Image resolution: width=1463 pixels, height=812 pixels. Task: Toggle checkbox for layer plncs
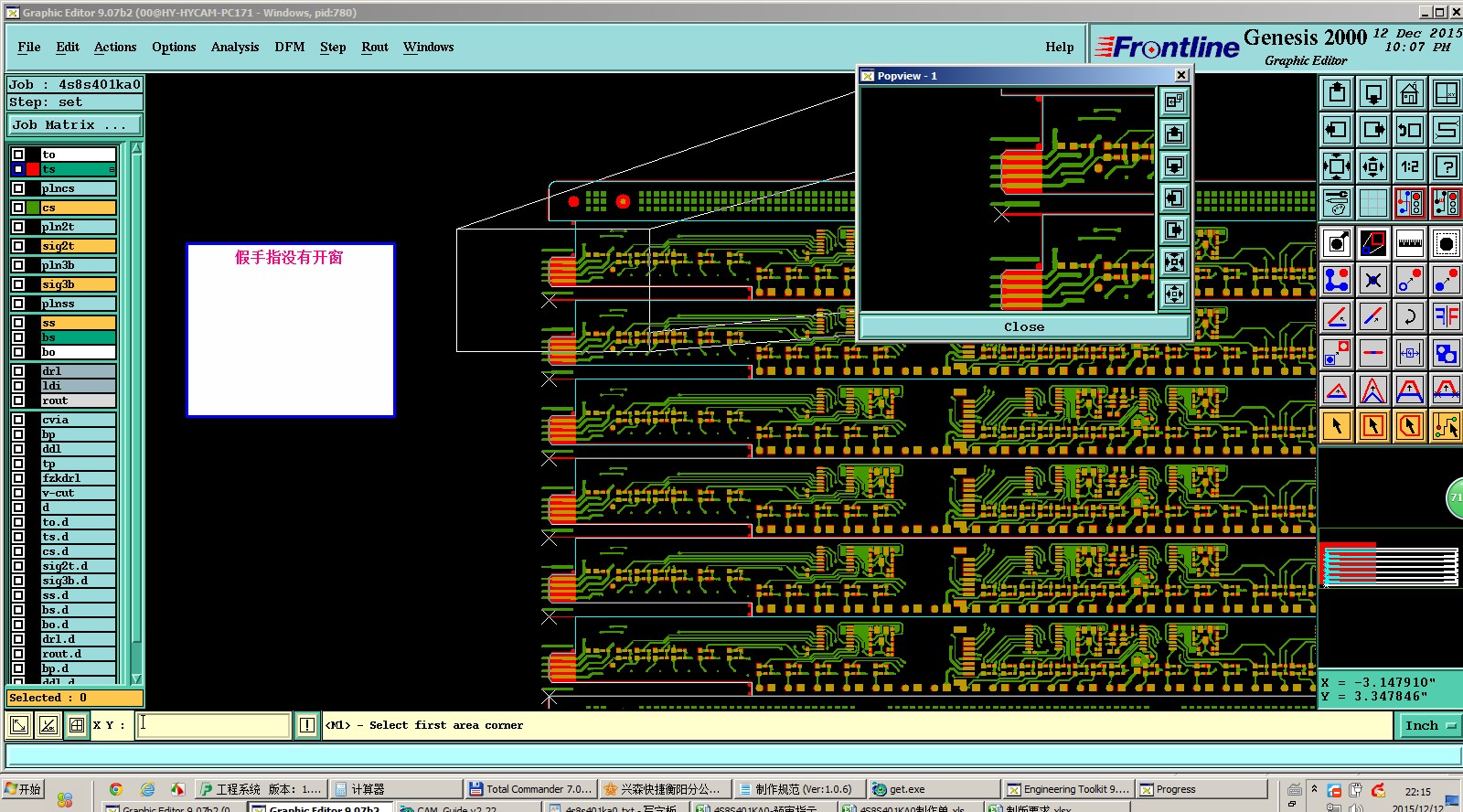[x=18, y=188]
